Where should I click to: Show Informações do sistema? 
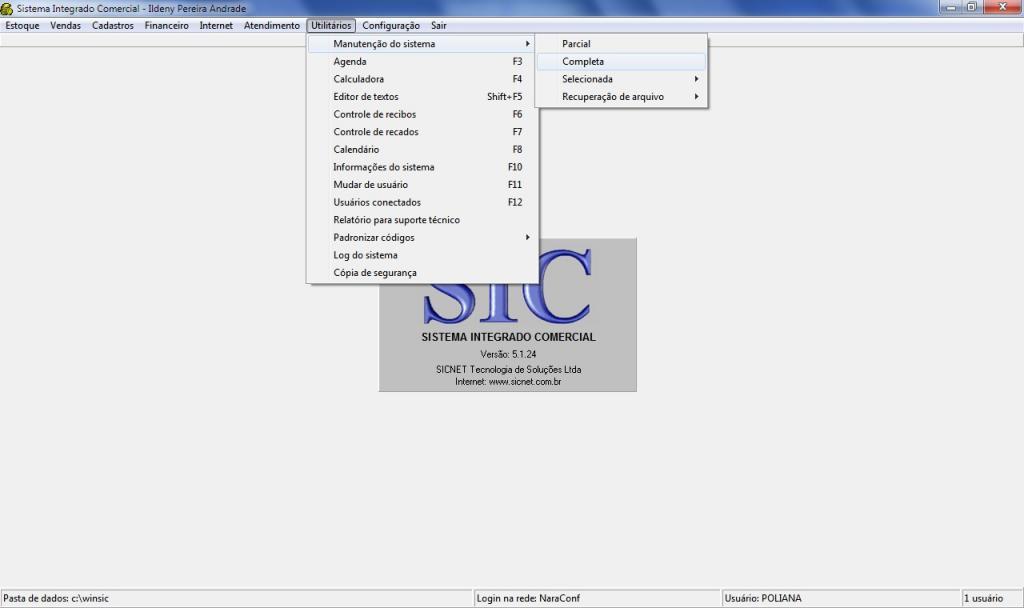pyautogui.click(x=422, y=167)
